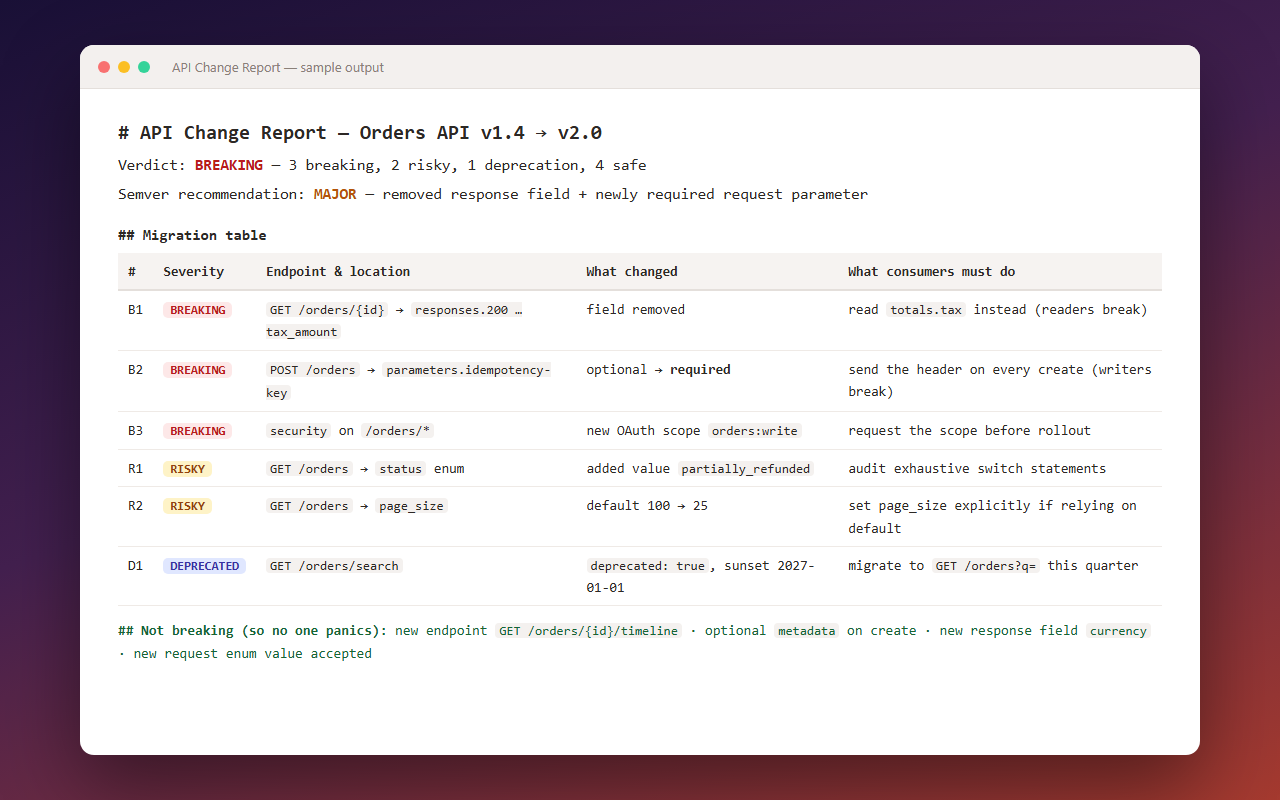Click the 'page_size' code chip
Viewport: 1280px width, 800px height.
412,506
